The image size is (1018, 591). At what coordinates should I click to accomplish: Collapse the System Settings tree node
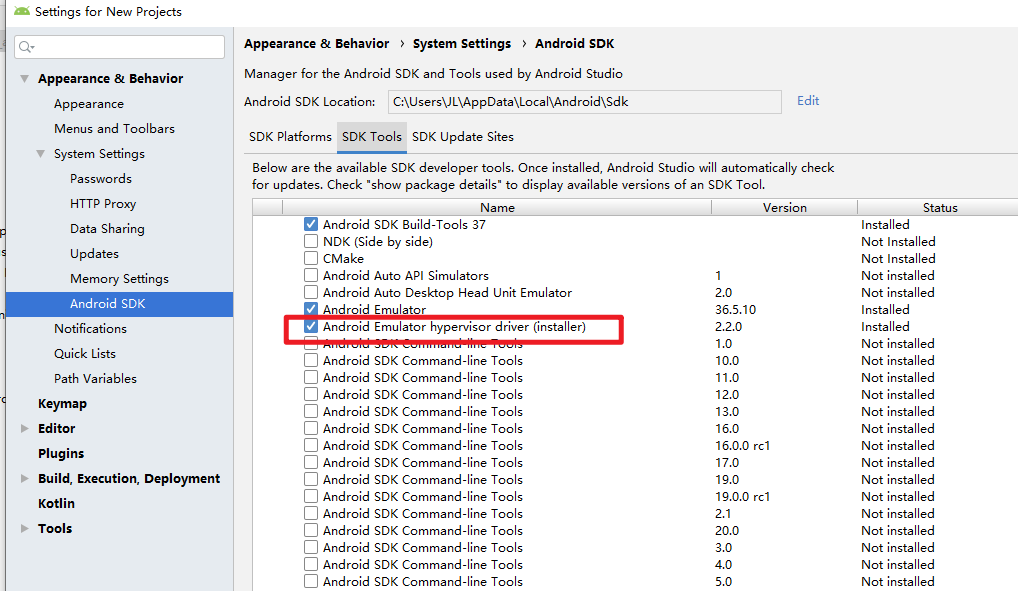pos(40,154)
